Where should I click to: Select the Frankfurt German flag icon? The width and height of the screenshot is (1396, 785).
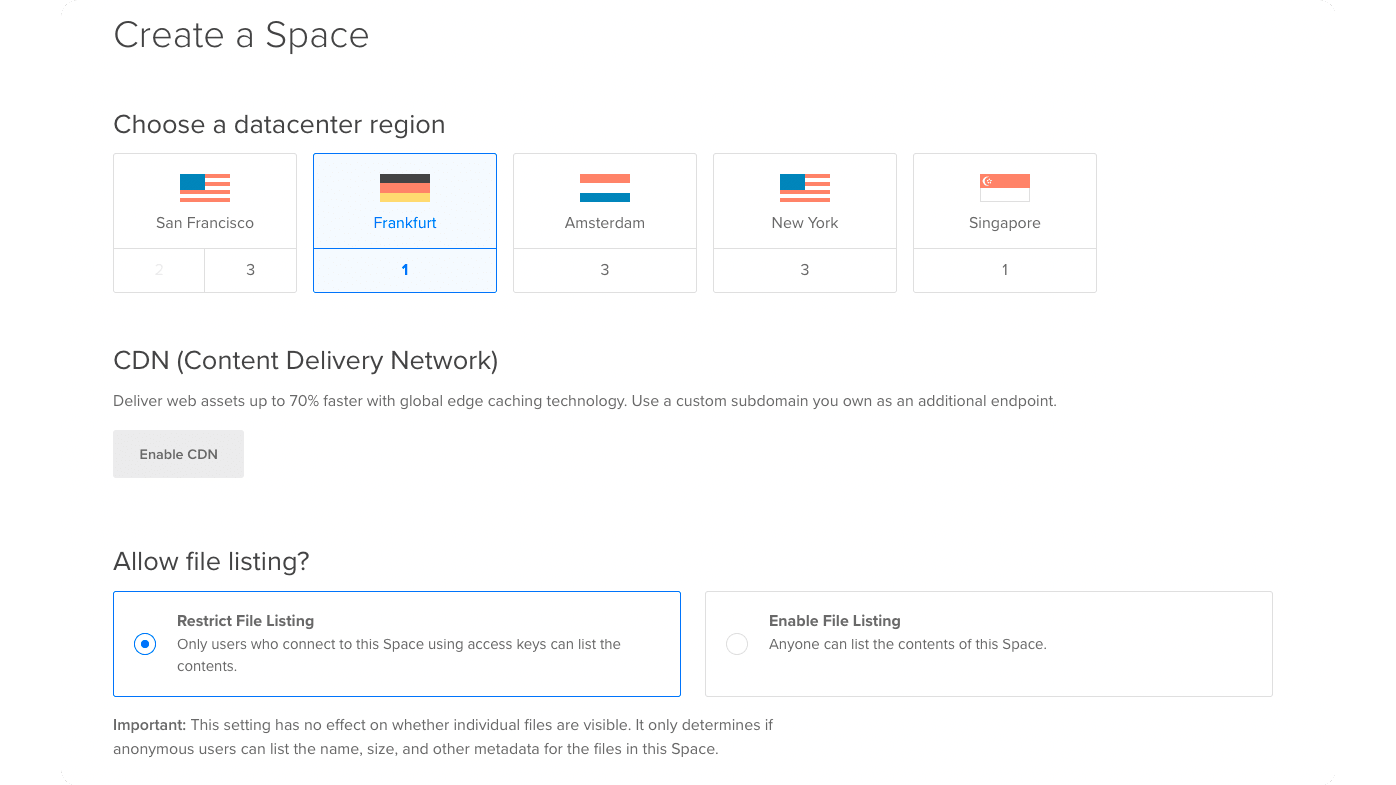(405, 188)
